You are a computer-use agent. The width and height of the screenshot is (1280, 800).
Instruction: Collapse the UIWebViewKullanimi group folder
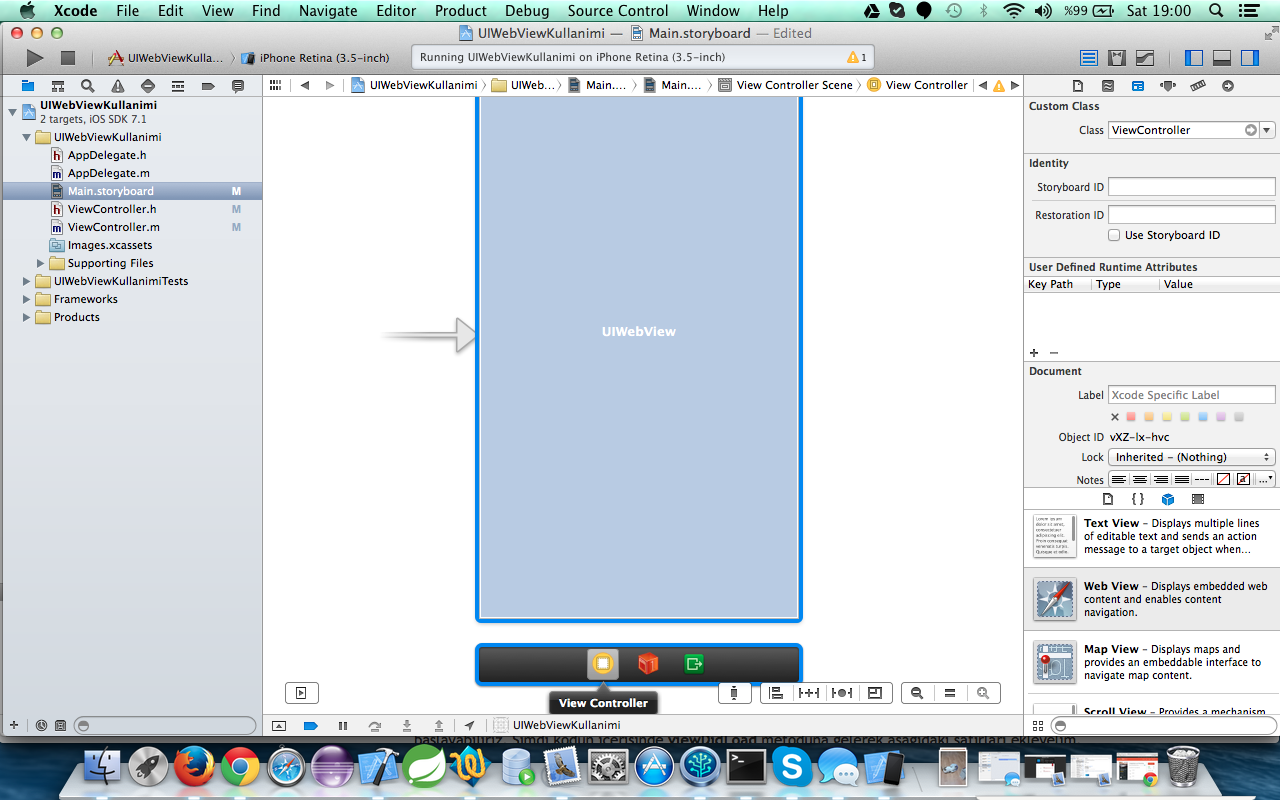[27, 137]
